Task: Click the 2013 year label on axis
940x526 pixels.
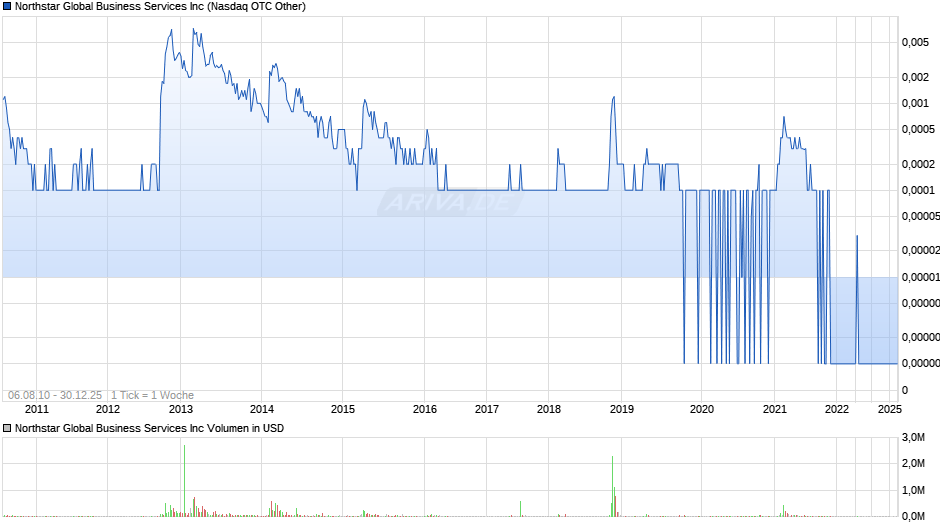Action: click(x=180, y=409)
